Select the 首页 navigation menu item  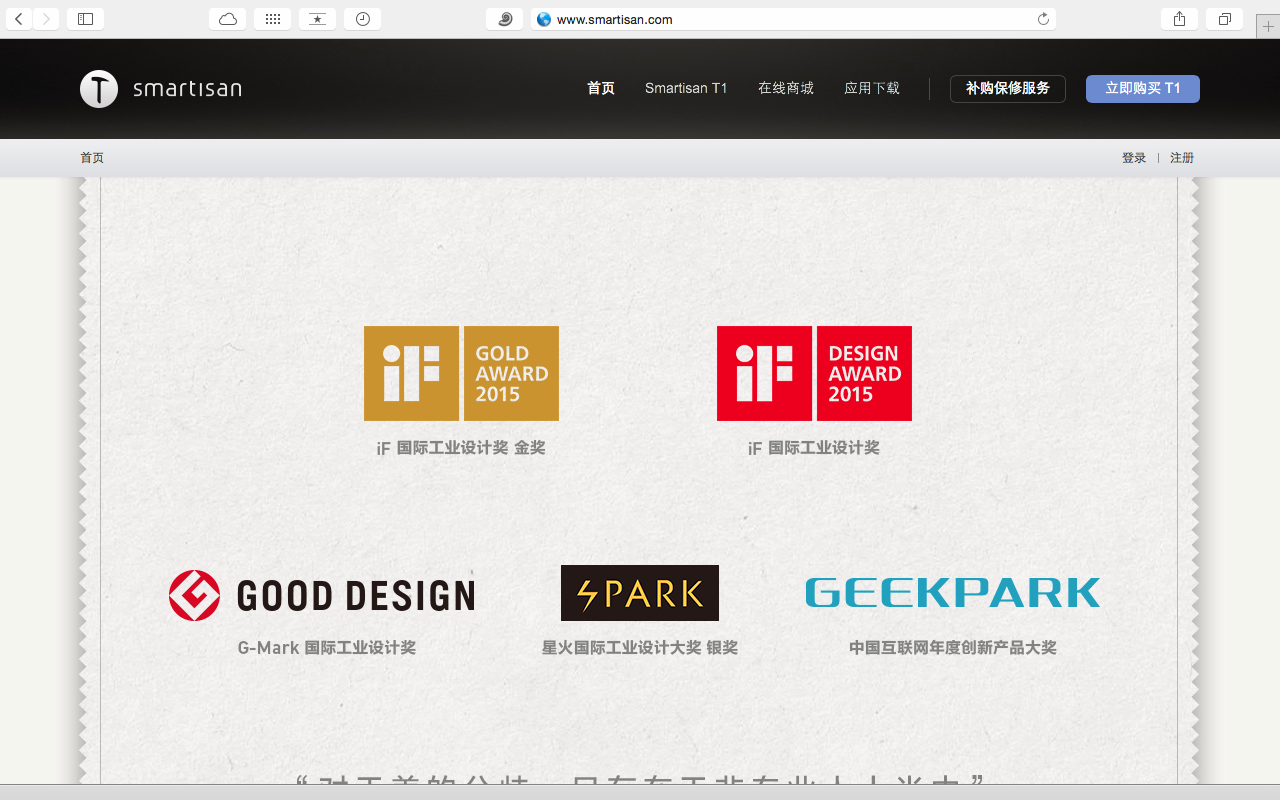[x=601, y=88]
